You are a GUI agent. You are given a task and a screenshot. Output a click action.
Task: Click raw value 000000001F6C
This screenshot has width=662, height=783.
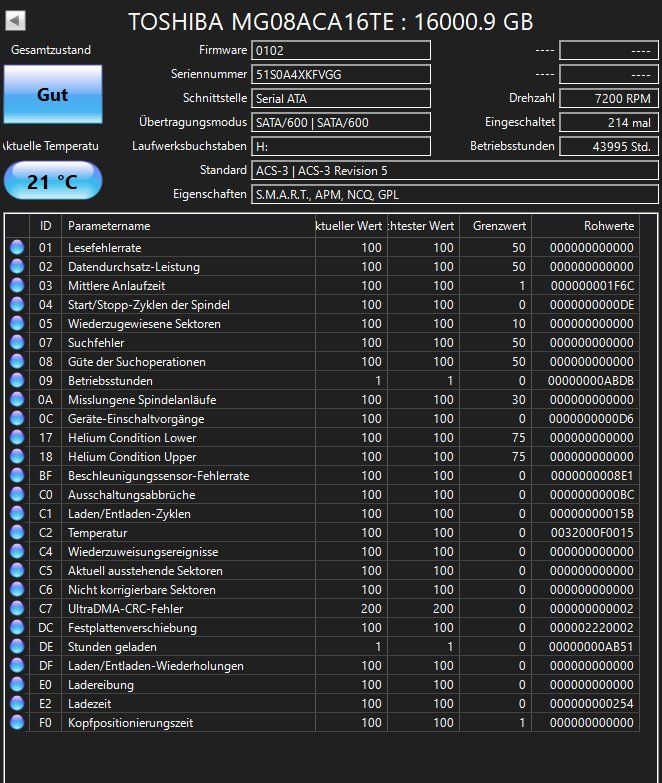592,286
